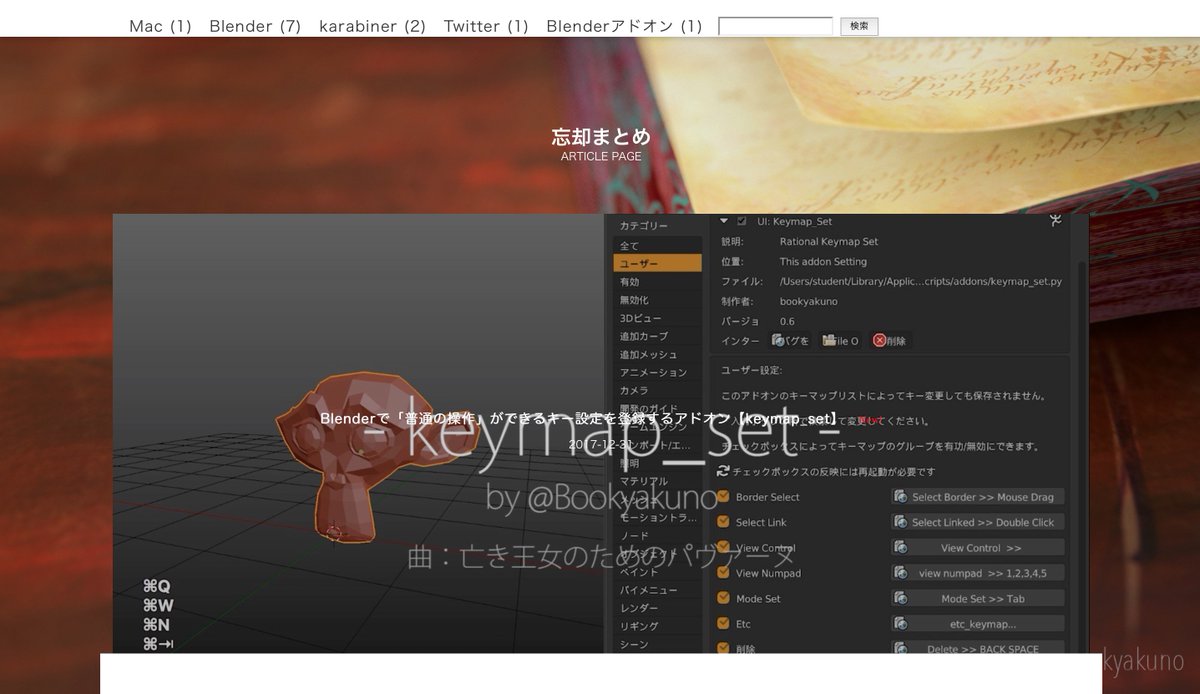
Task: Select the レンダー category
Action: coord(657,608)
